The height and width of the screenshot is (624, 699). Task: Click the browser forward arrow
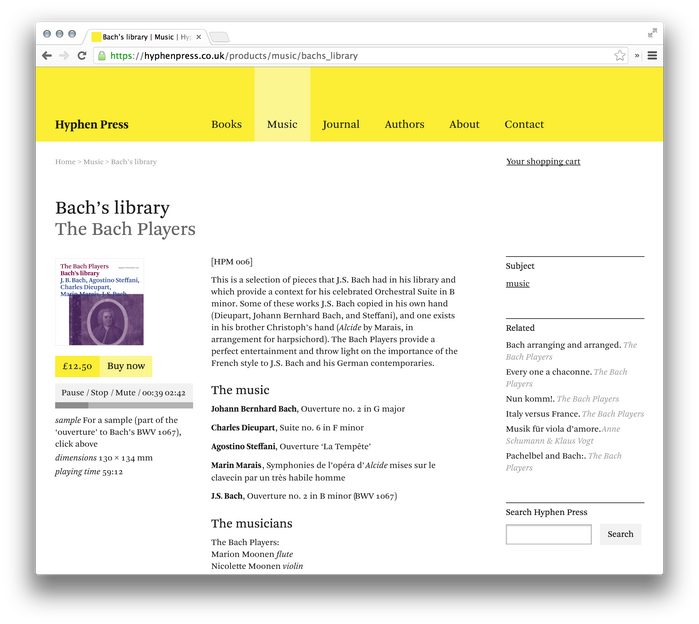(x=64, y=56)
